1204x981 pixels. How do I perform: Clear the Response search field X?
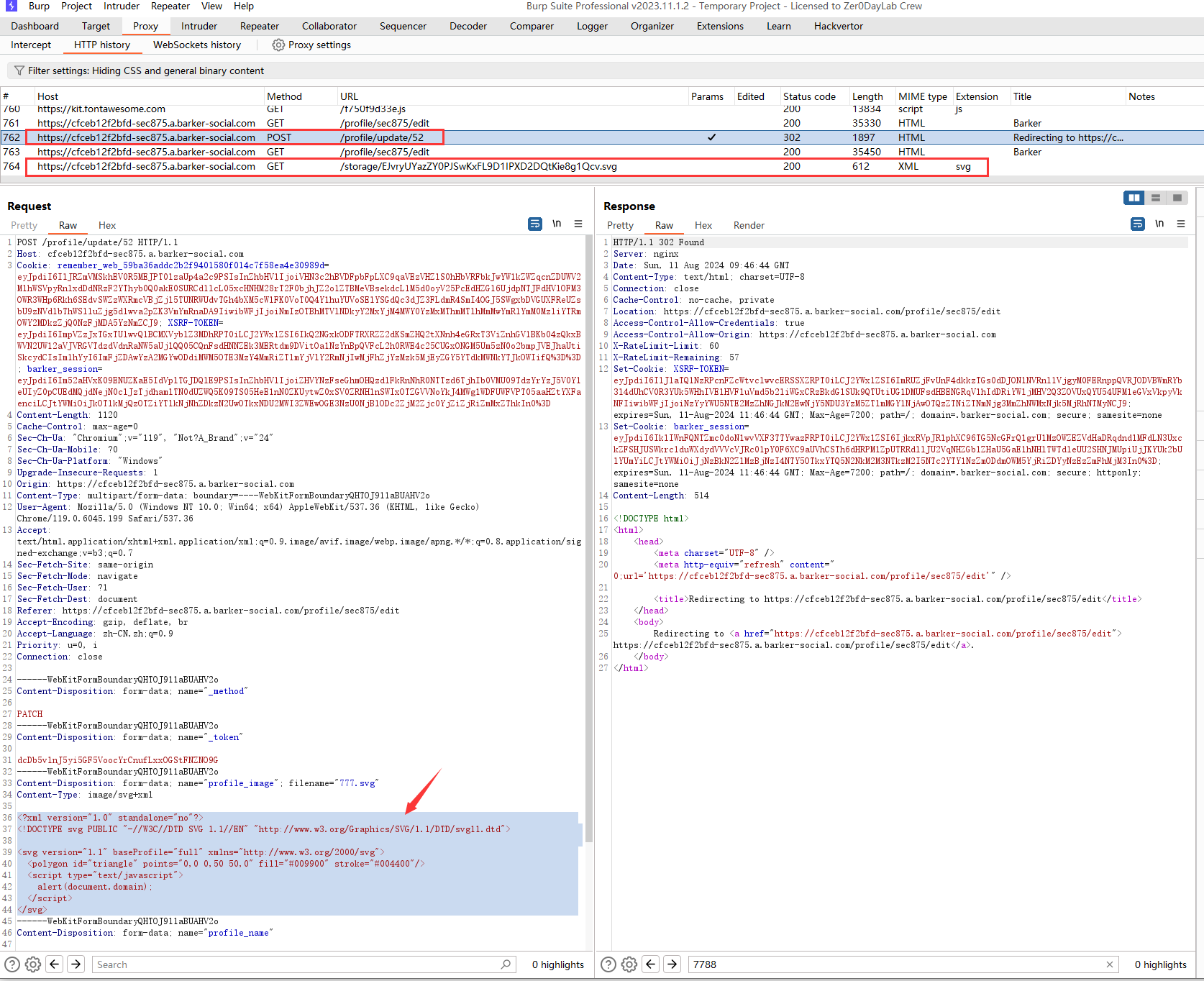pos(1110,964)
